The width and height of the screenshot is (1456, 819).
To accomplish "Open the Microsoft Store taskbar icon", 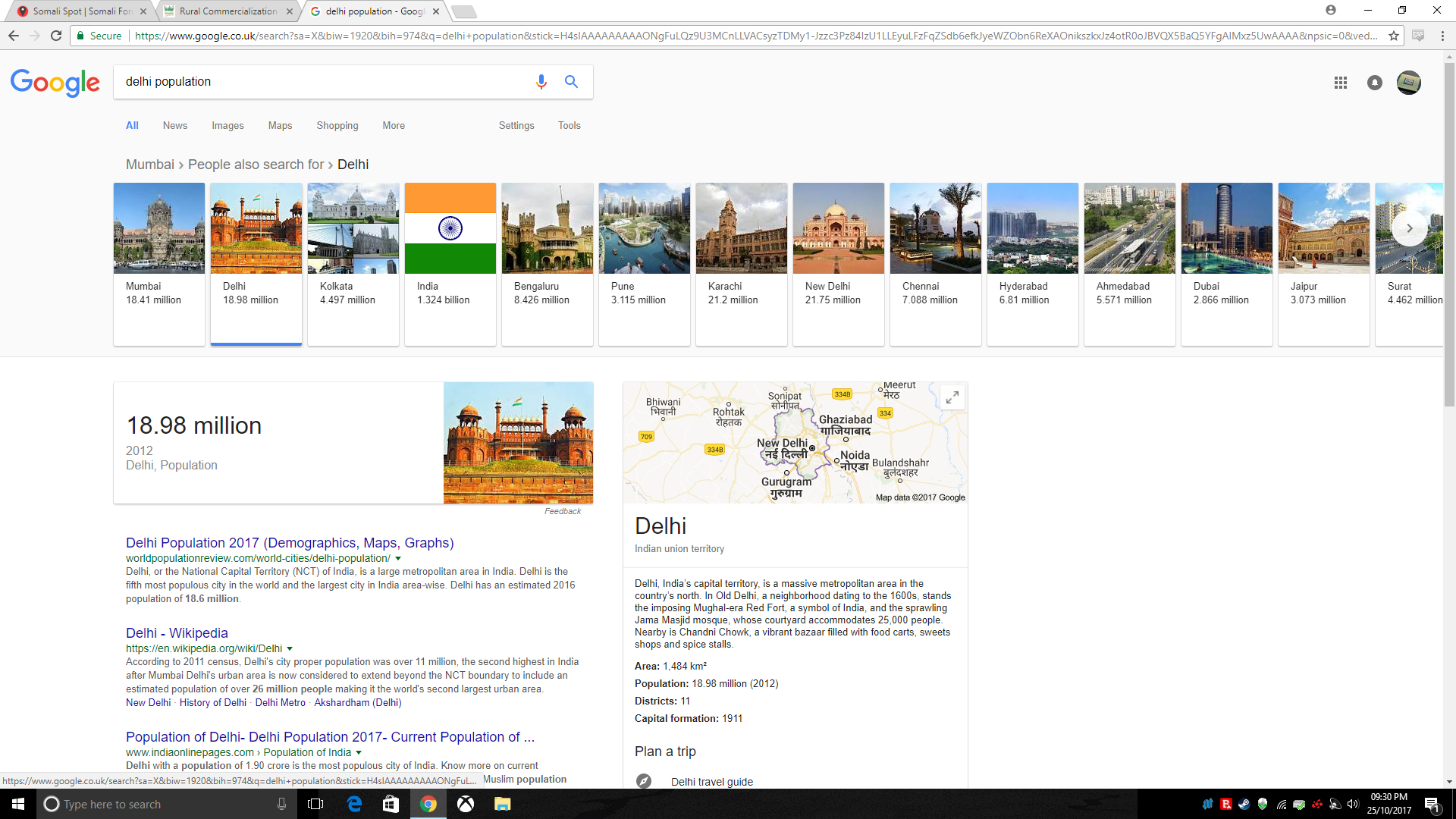I will pos(391,804).
